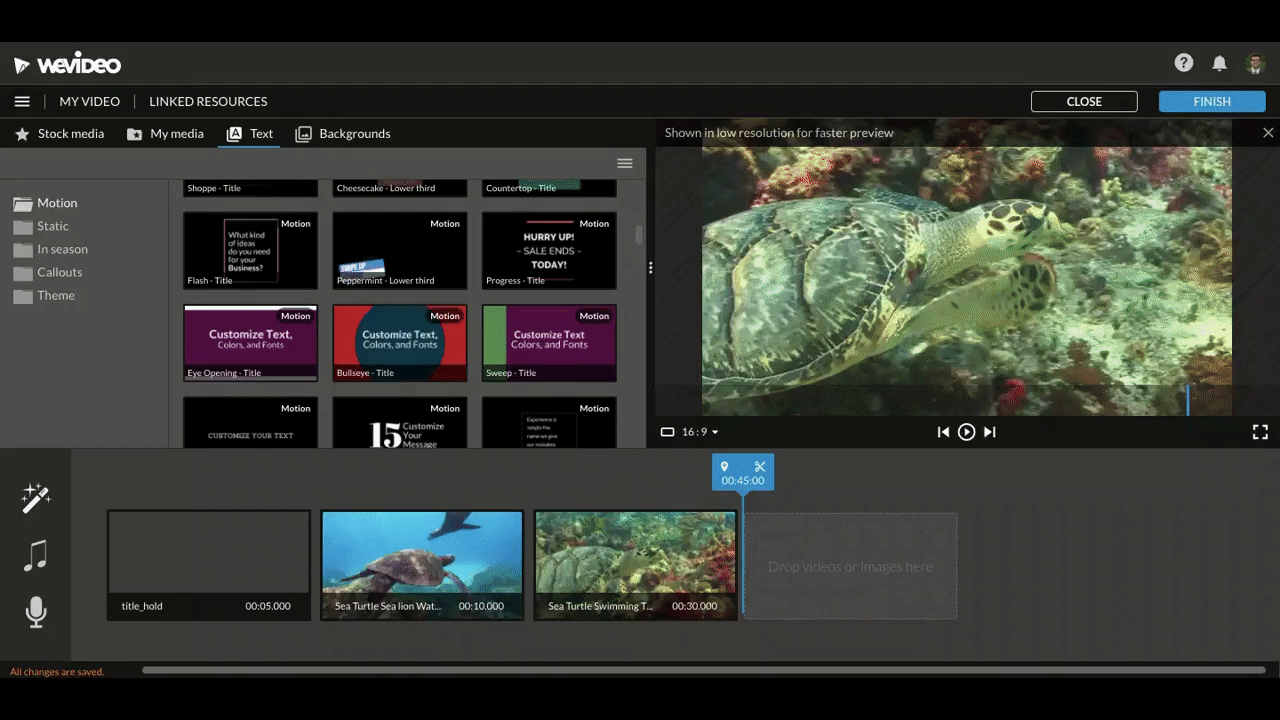
Task: Click the preview seek bar
Action: tap(966, 400)
